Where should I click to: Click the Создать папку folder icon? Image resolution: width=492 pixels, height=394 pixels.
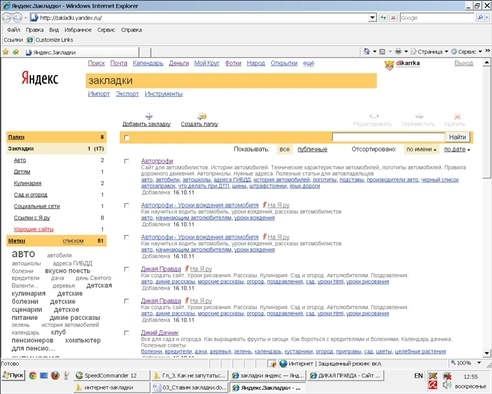(202, 116)
